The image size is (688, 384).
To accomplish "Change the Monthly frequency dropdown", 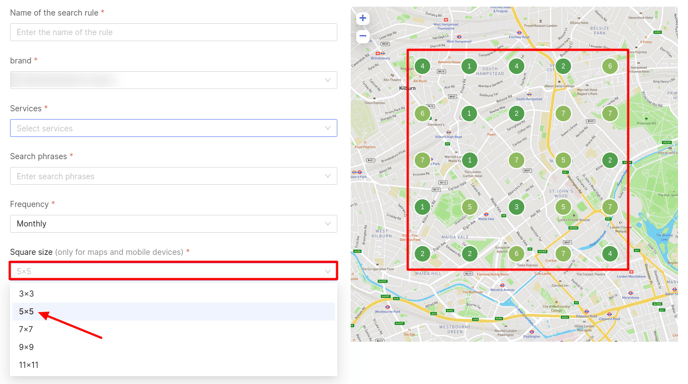I will point(174,224).
